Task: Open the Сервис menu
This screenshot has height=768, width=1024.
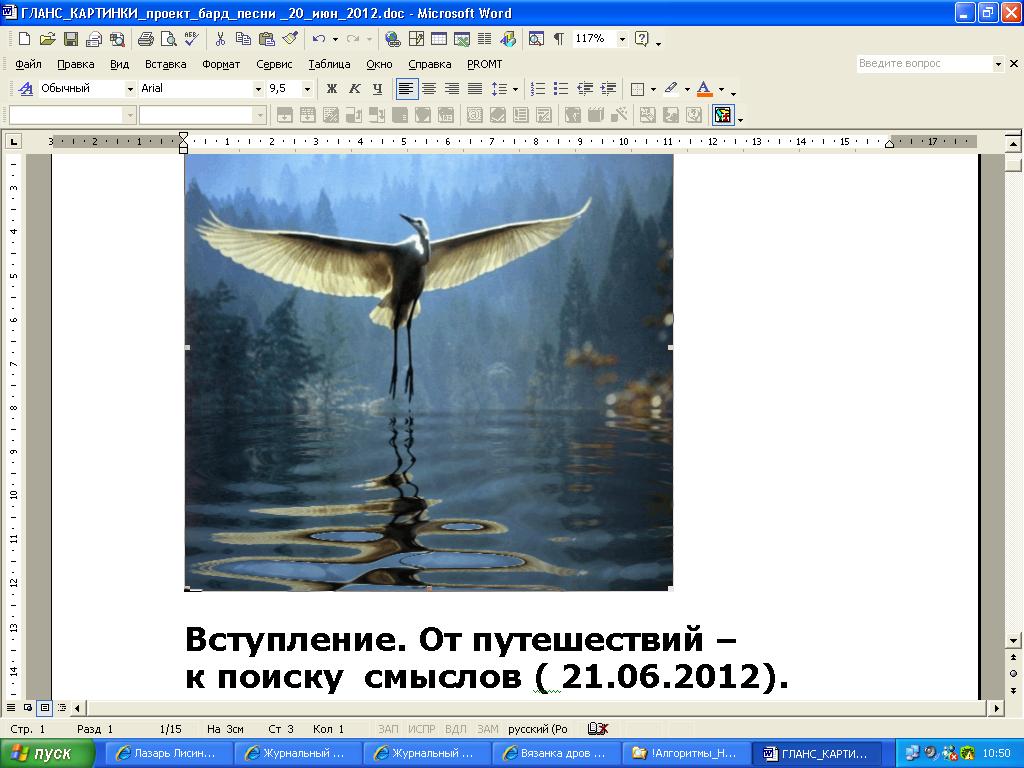Action: click(x=274, y=64)
